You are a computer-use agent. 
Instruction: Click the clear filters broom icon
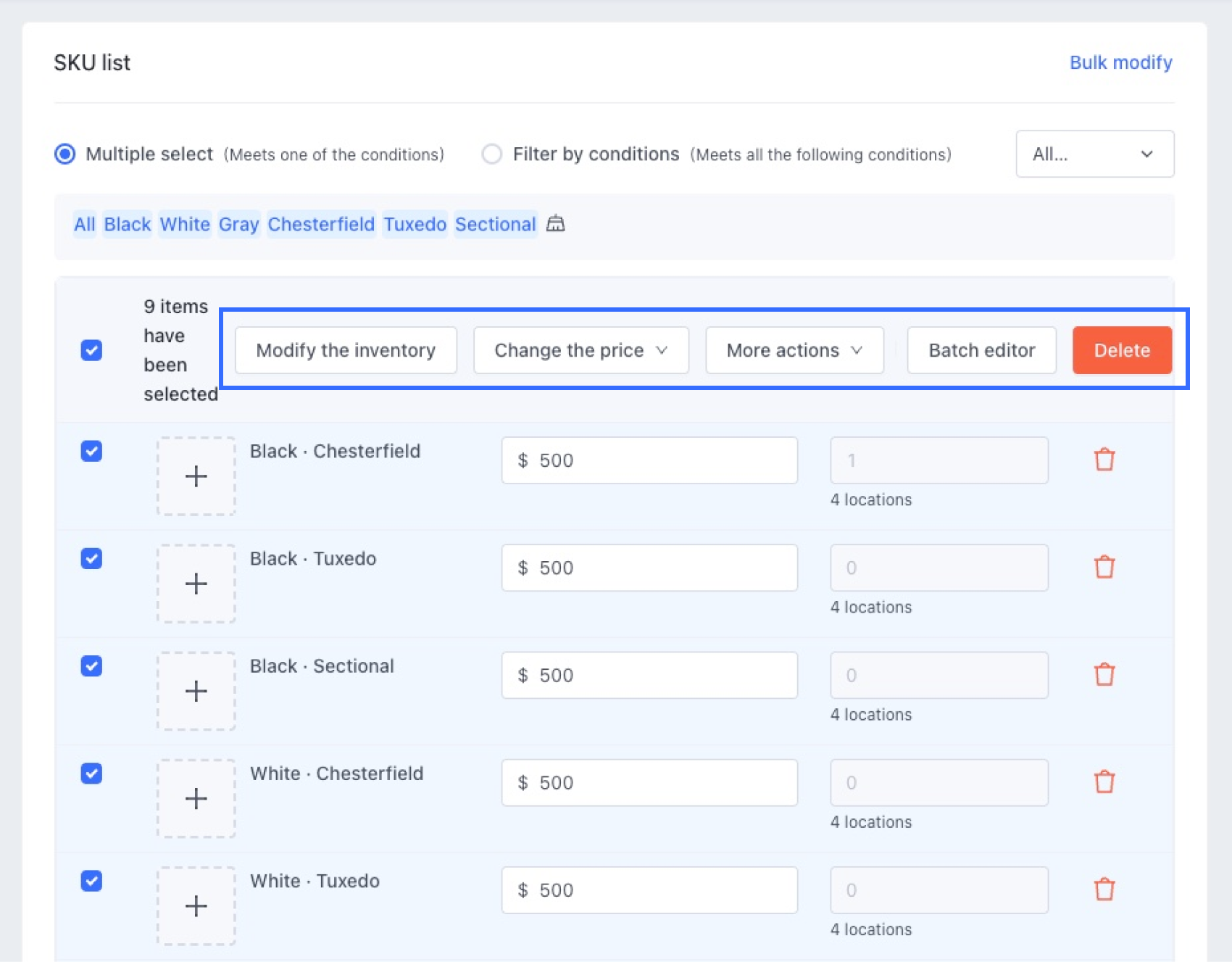point(555,223)
